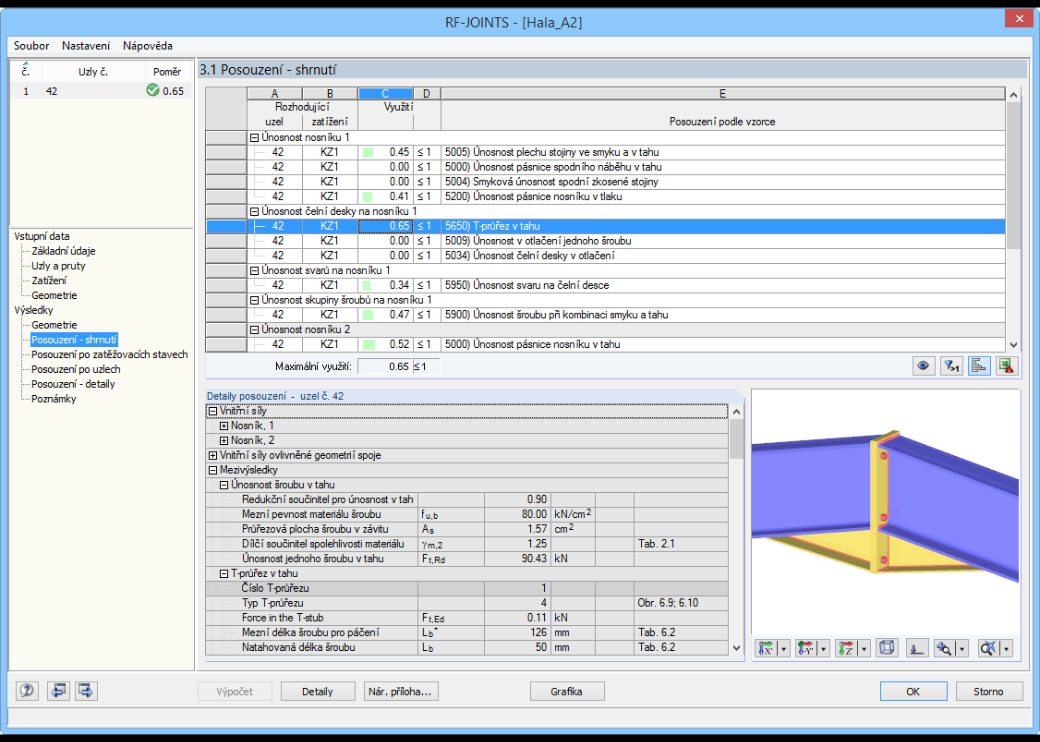Click the dimension display icon in graphic toolbar
1040x742 pixels.
917,649
